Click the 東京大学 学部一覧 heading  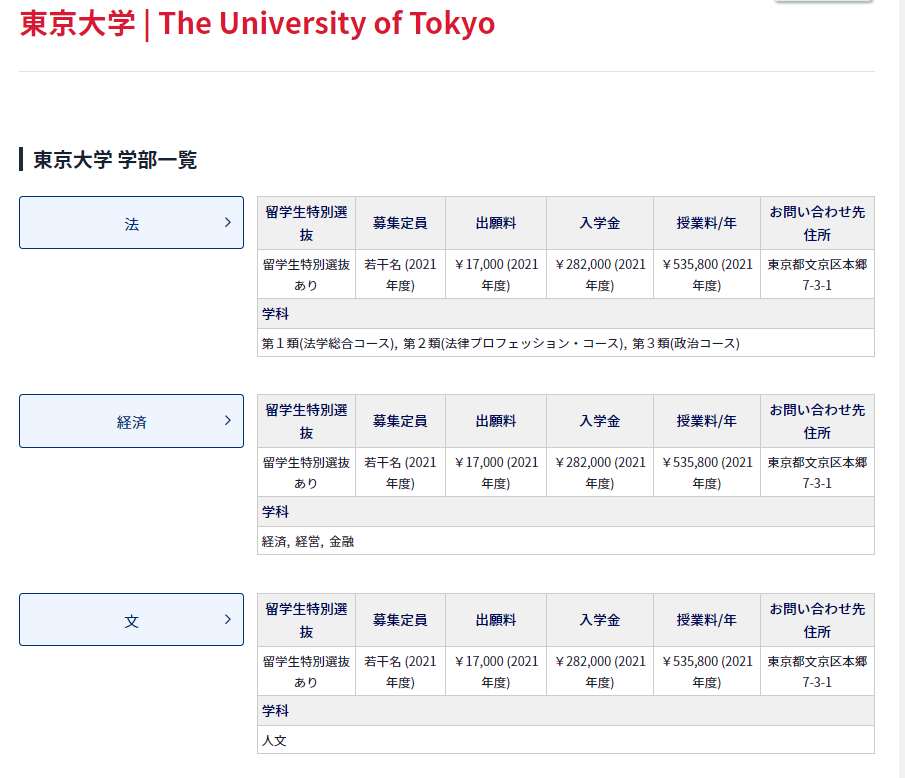click(115, 160)
